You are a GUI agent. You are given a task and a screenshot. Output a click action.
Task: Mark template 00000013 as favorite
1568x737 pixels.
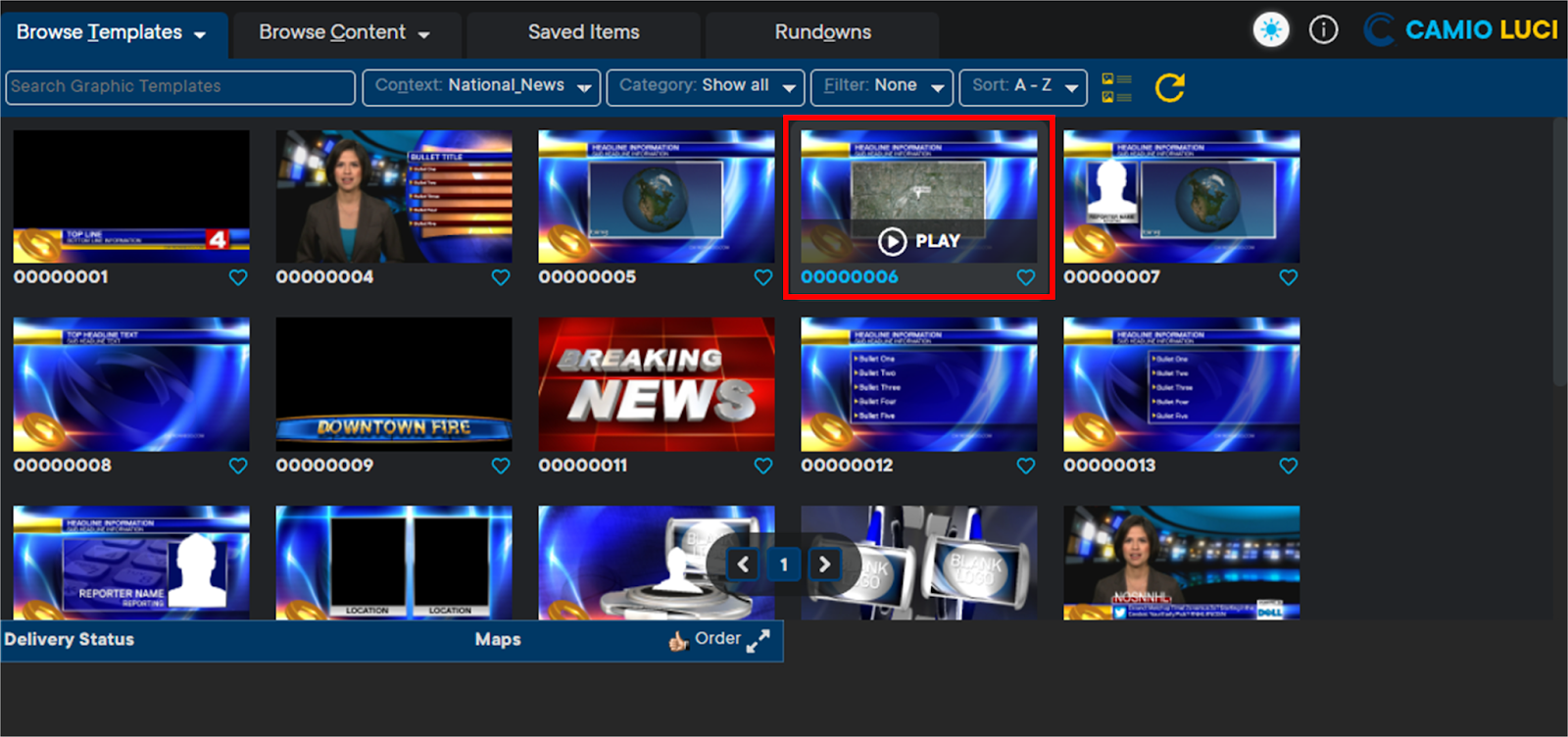[x=1289, y=466]
